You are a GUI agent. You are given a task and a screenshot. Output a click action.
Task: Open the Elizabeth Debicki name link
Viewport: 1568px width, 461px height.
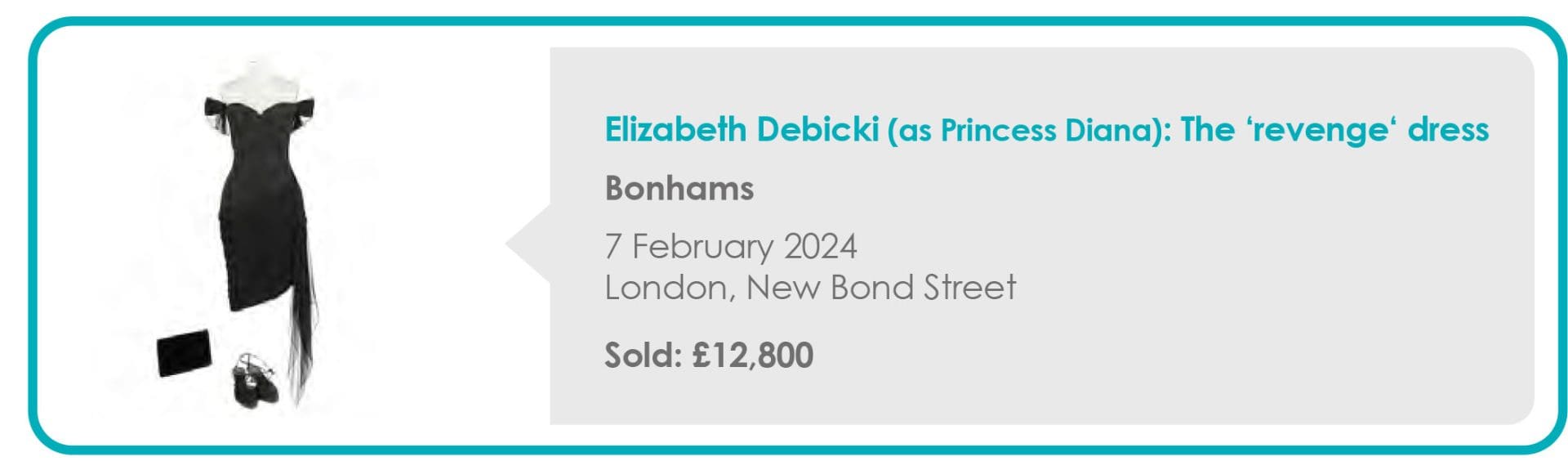tap(742, 130)
